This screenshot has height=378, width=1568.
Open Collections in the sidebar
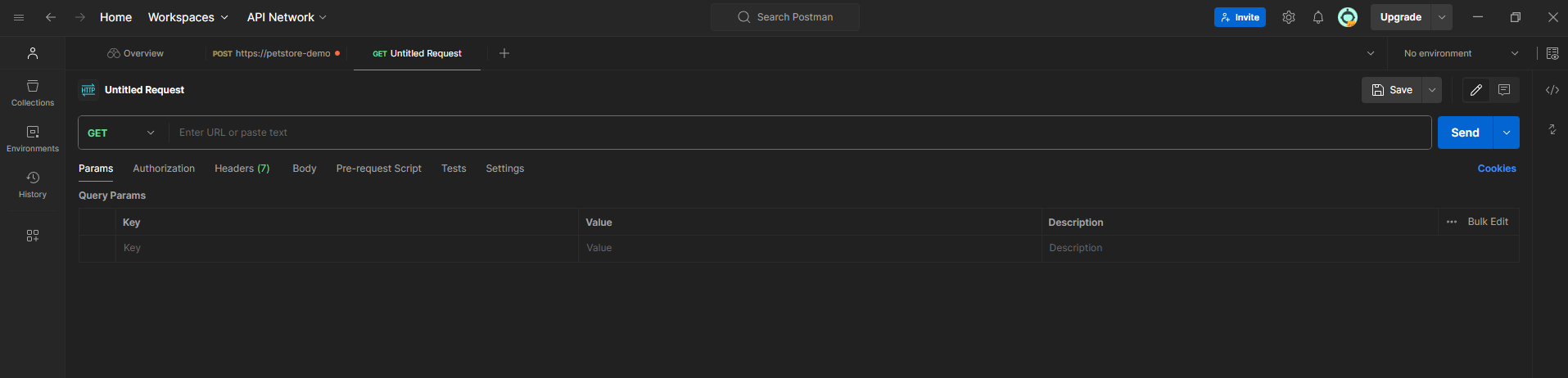[x=33, y=93]
